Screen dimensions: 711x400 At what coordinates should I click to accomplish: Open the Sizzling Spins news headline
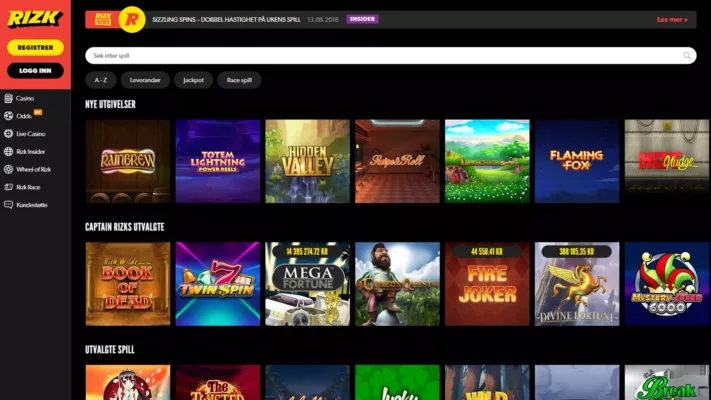[226, 20]
